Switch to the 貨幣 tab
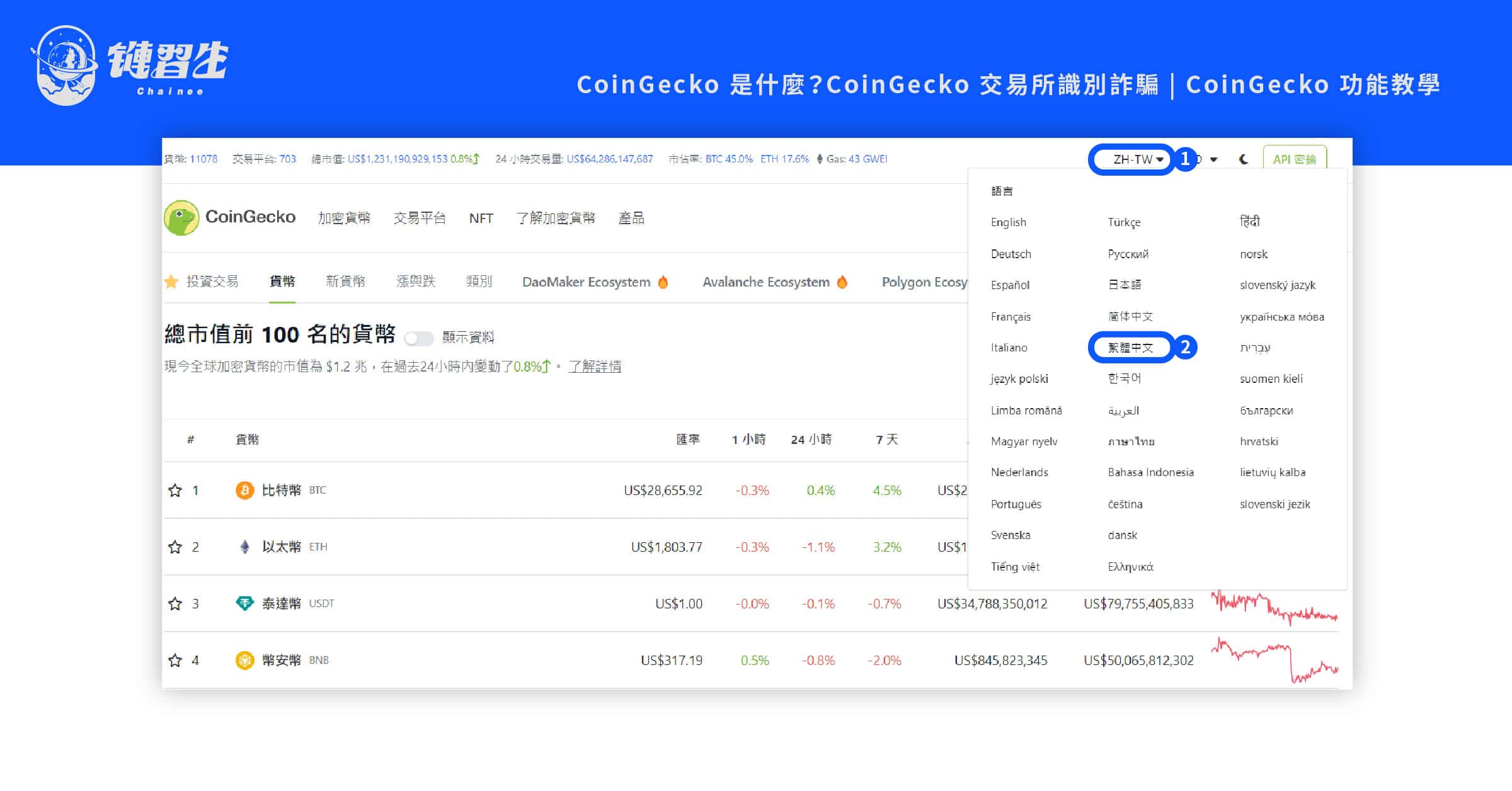 pyautogui.click(x=282, y=282)
